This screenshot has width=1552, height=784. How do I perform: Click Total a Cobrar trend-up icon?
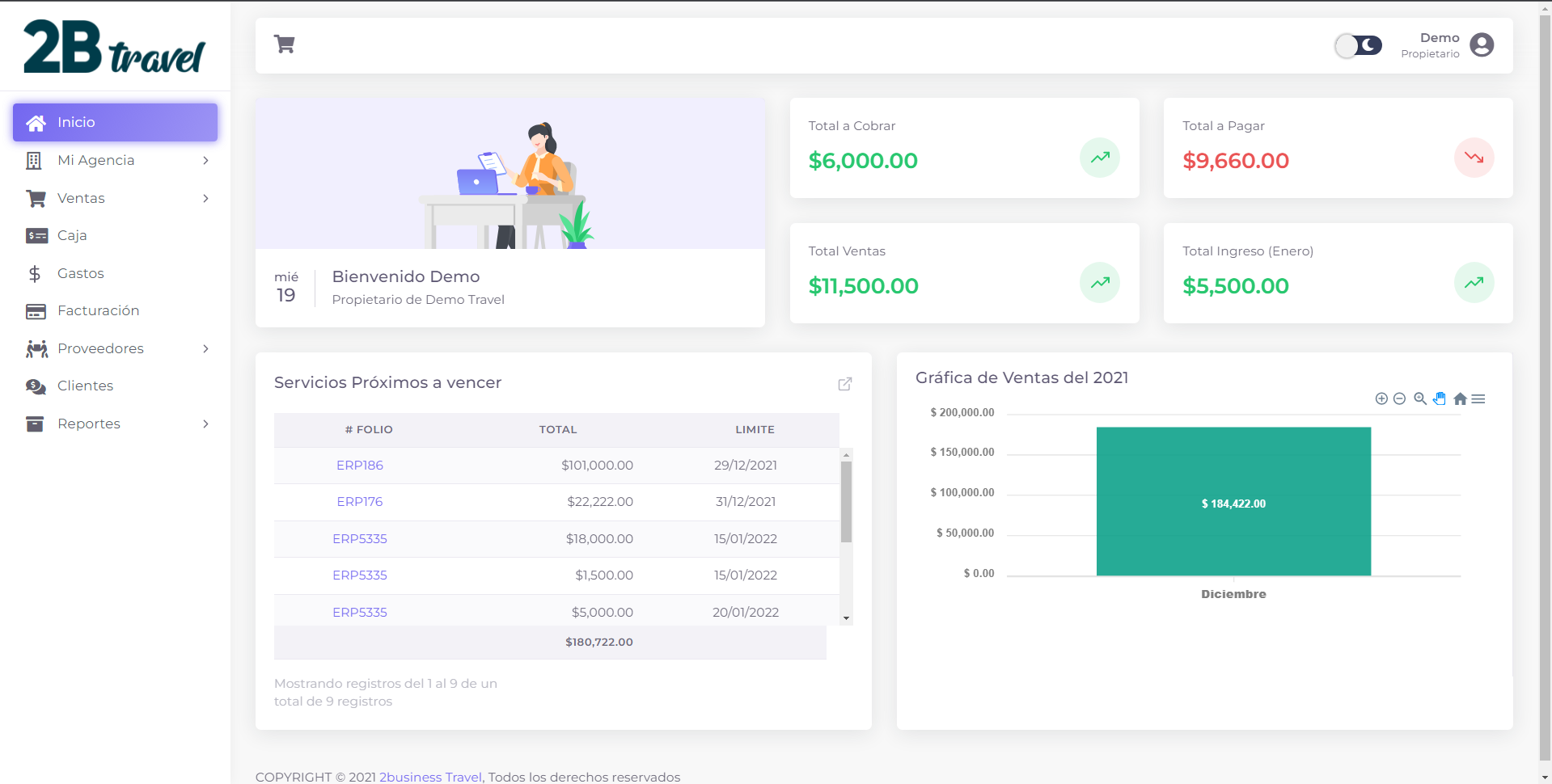click(1100, 158)
